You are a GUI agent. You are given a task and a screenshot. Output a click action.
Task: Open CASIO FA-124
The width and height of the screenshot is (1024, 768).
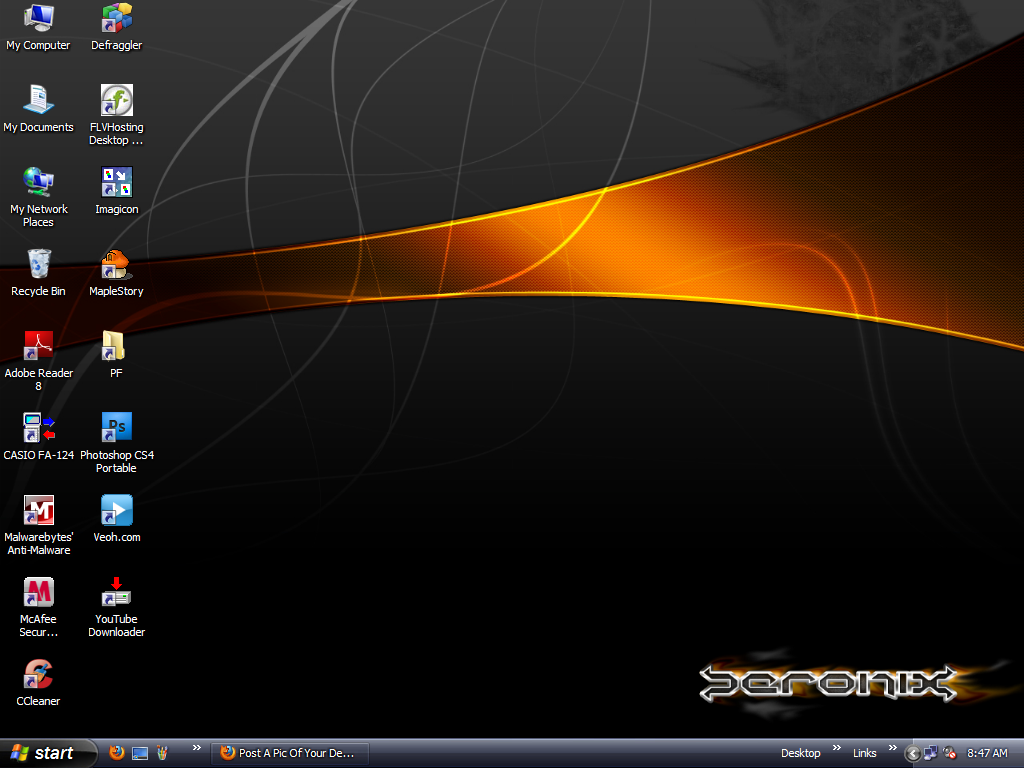(38, 428)
